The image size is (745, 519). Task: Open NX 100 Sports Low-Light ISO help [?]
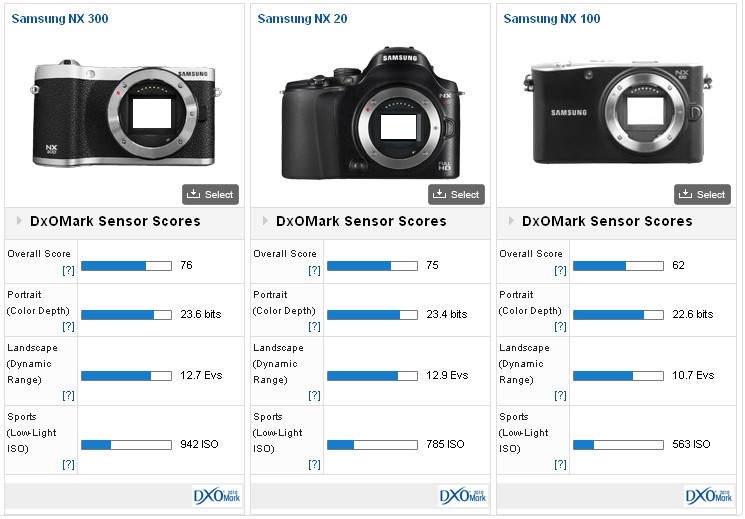tap(560, 464)
